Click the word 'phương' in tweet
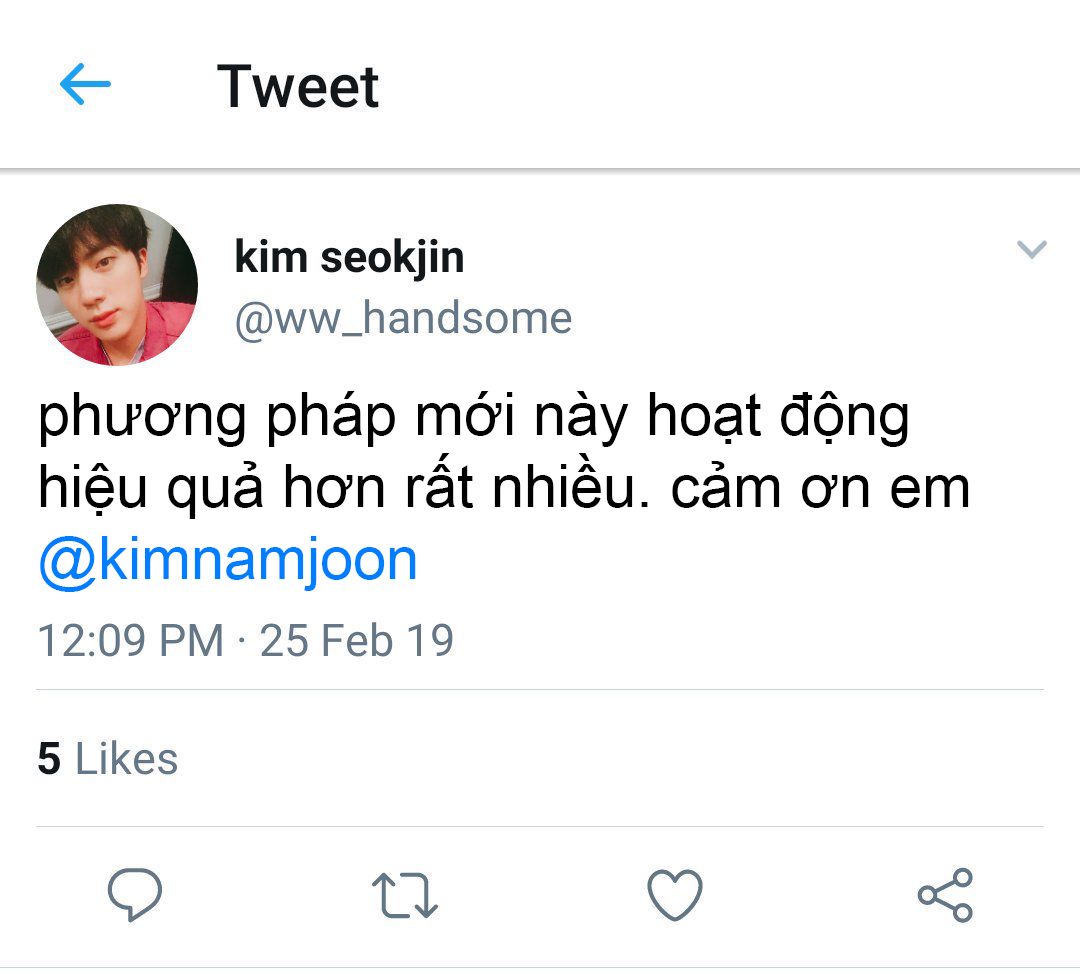This screenshot has height=974, width=1080. pos(142,418)
